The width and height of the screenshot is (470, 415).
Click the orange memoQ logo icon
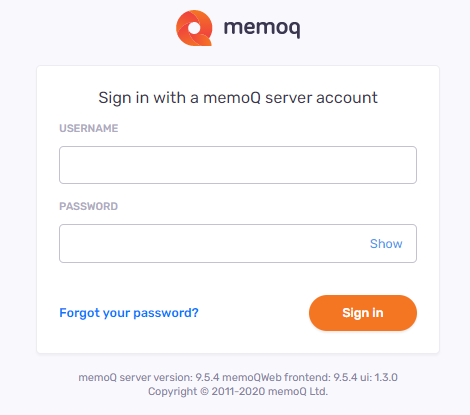[194, 28]
